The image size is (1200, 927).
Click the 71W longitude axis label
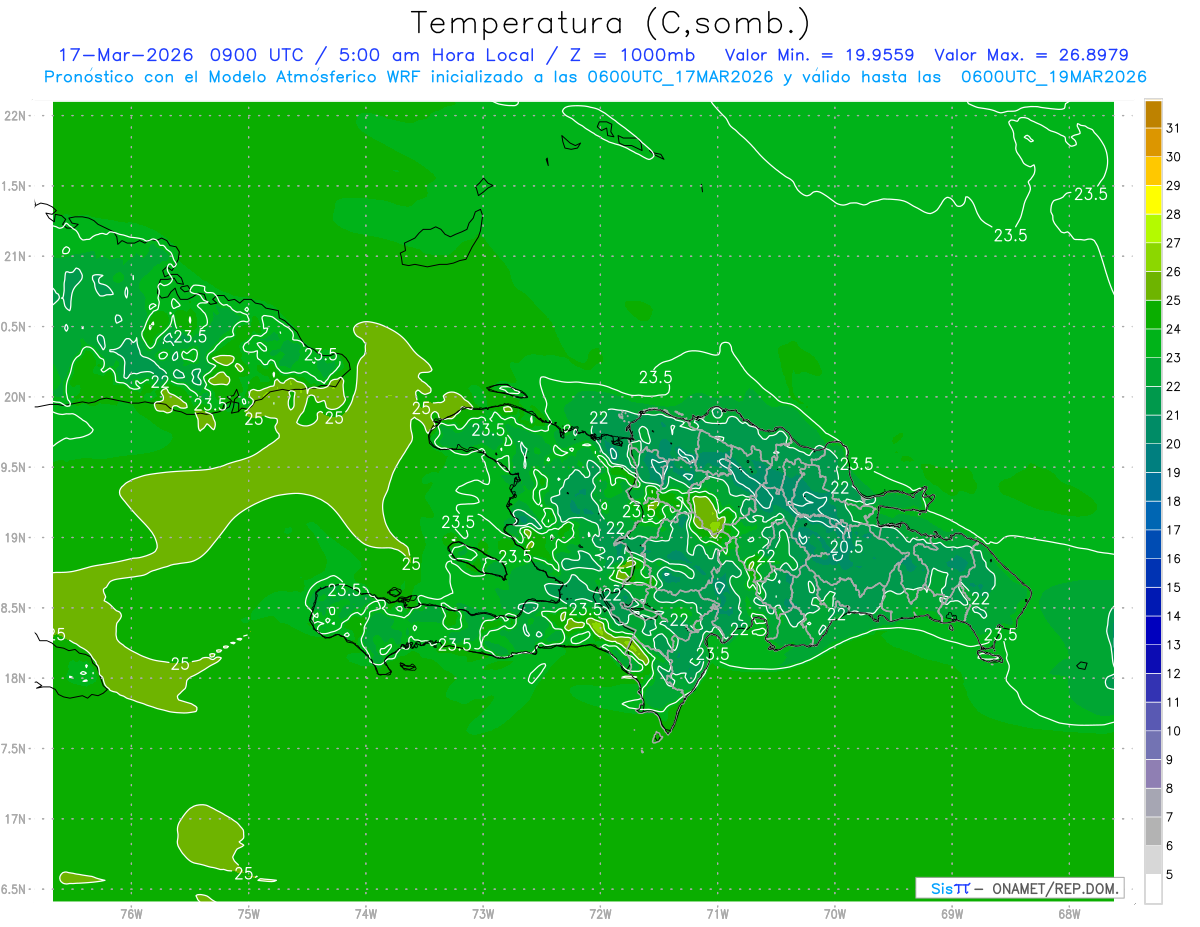pyautogui.click(x=717, y=913)
